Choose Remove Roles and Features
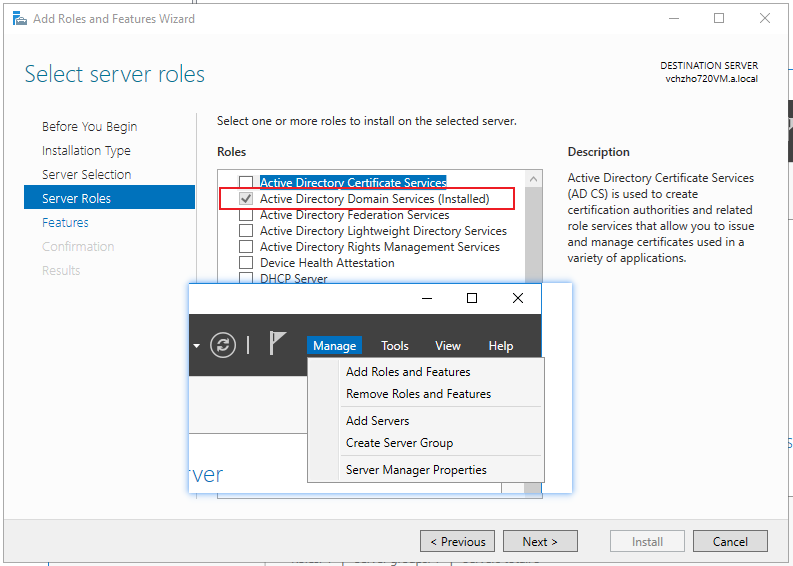Viewport: 793px width, 566px height. coord(418,394)
